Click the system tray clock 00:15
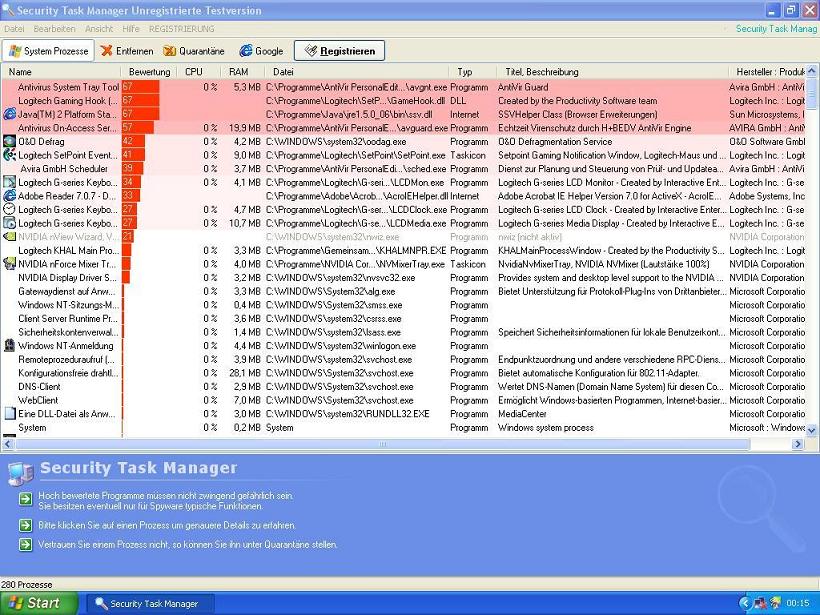The height and width of the screenshot is (615, 820). pyautogui.click(x=798, y=603)
